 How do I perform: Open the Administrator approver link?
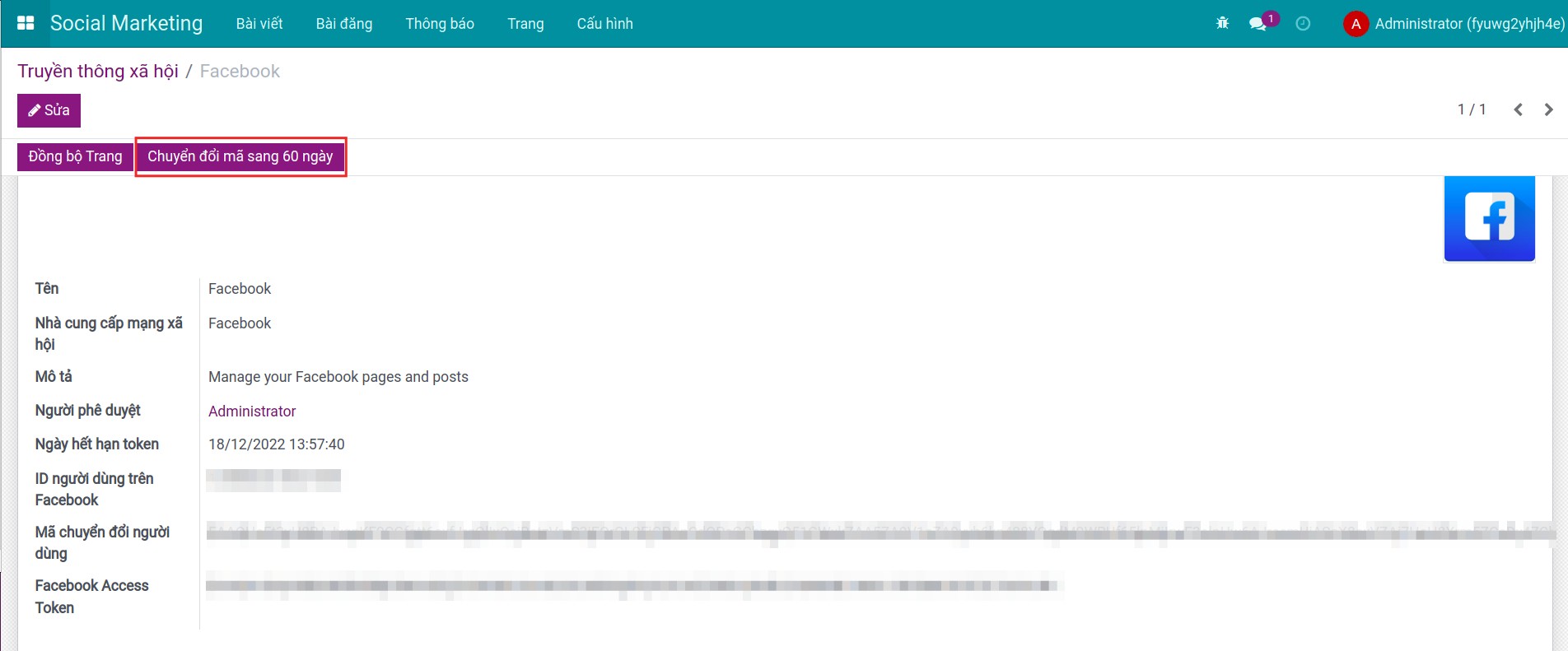click(251, 411)
